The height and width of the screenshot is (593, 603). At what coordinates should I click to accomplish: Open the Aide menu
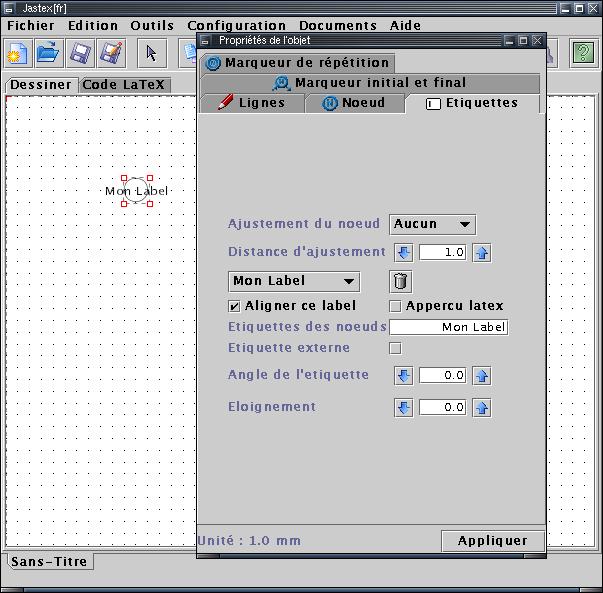(x=405, y=26)
